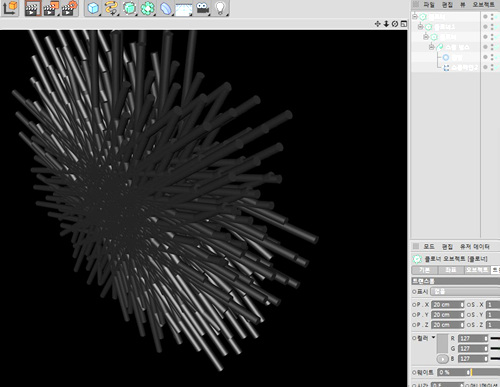Switch to the 오브젝트 tab in attributes
The image size is (500, 387).
pyautogui.click(x=477, y=270)
